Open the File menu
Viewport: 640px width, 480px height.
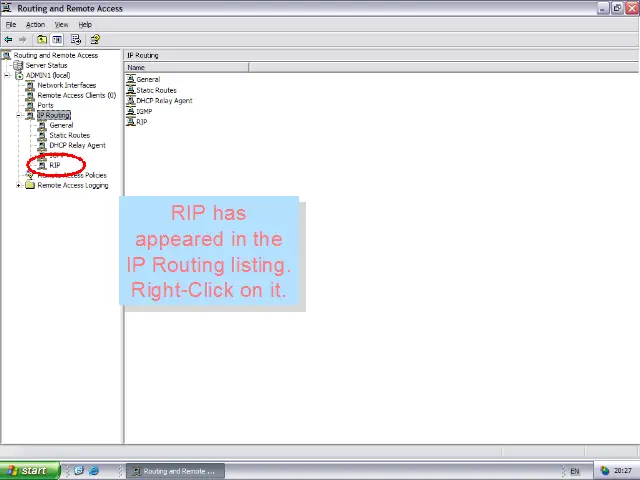click(11, 24)
